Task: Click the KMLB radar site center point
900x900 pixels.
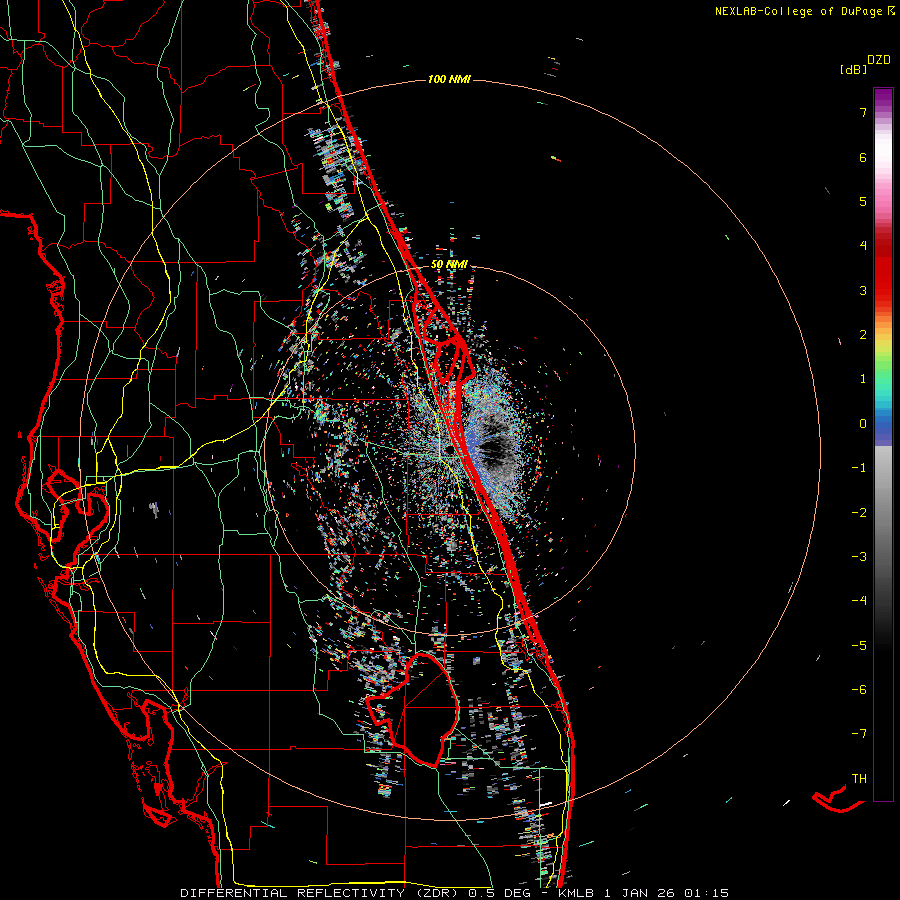Action: point(449,450)
